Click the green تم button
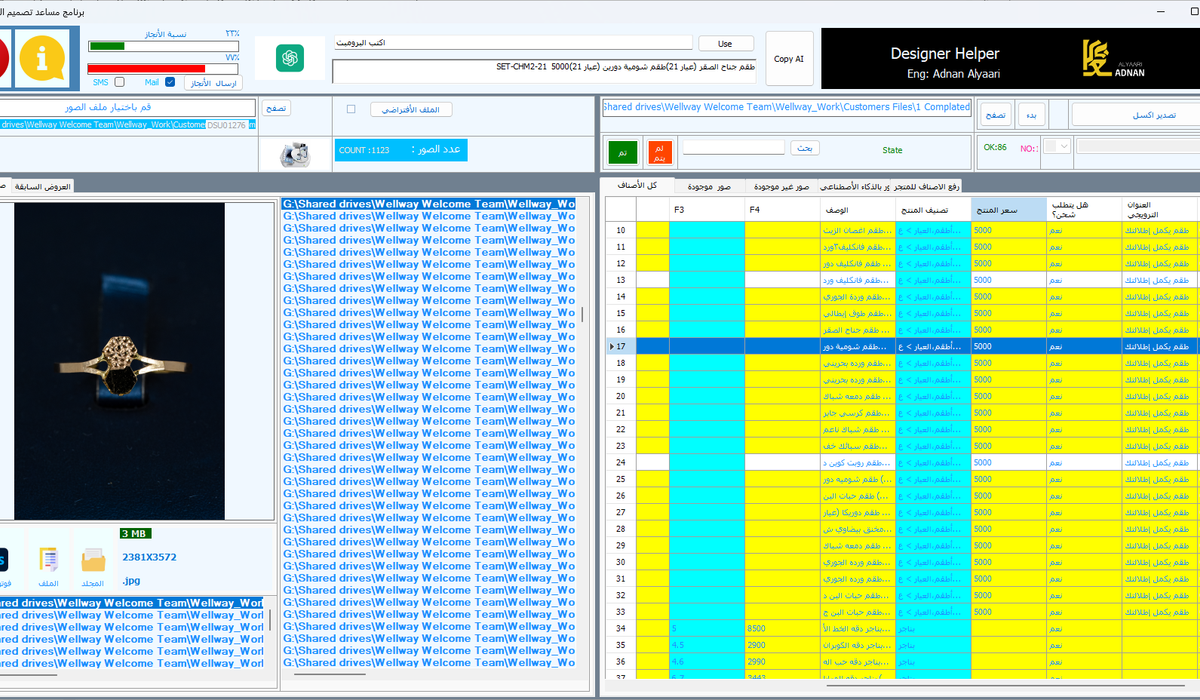The height and width of the screenshot is (700, 1200). 622,153
